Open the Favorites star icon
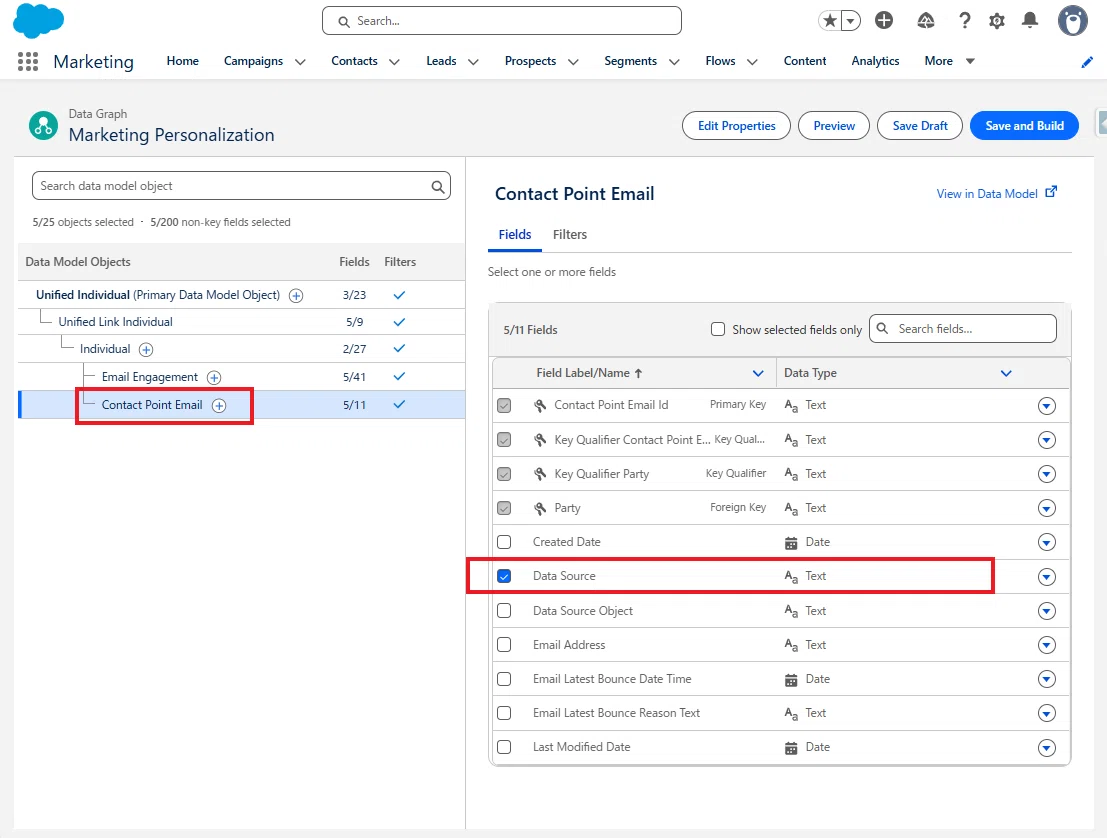The height and width of the screenshot is (838, 1107). [830, 20]
